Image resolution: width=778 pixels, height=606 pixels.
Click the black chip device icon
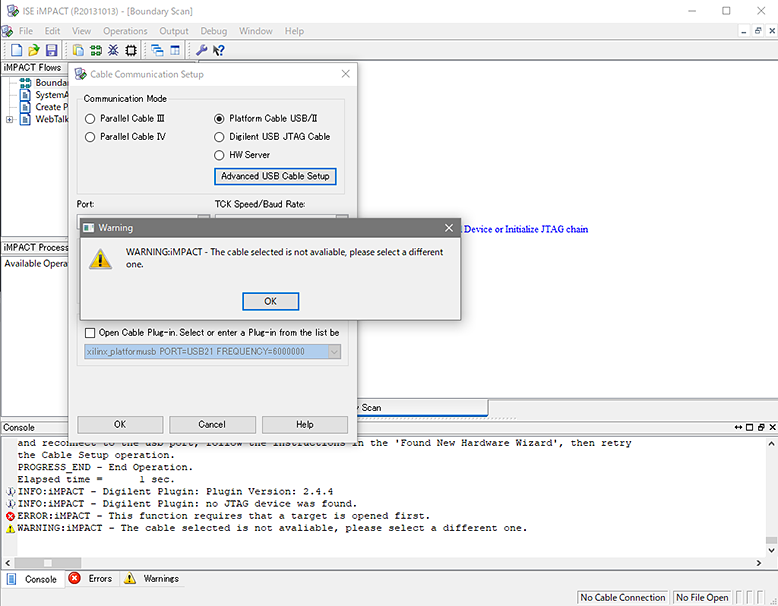pyautogui.click(x=131, y=50)
